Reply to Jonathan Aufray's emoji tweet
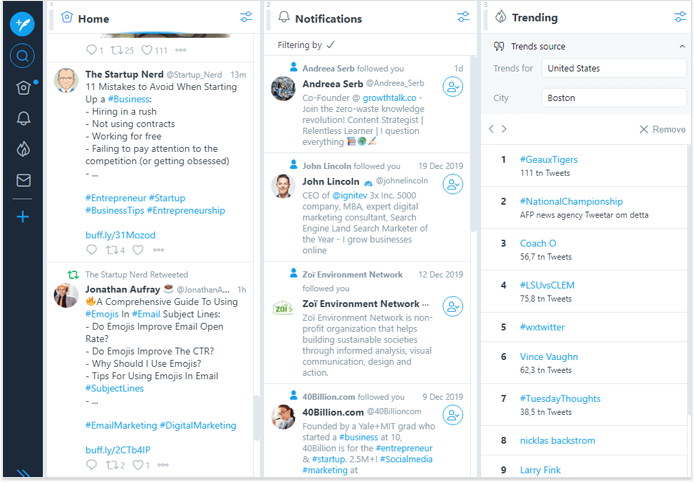This screenshot has width=694, height=482. coord(91,465)
